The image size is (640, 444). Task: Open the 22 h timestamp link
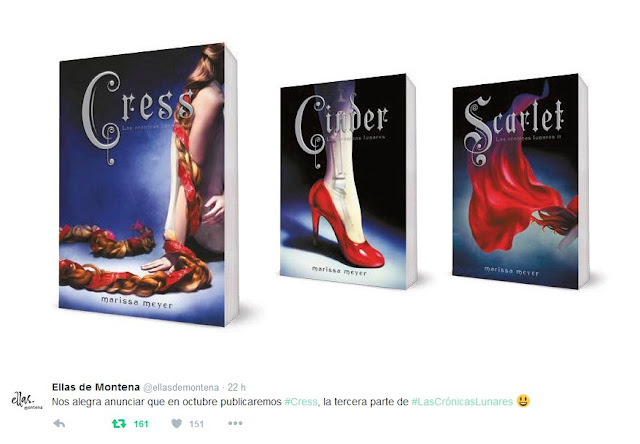(x=237, y=387)
